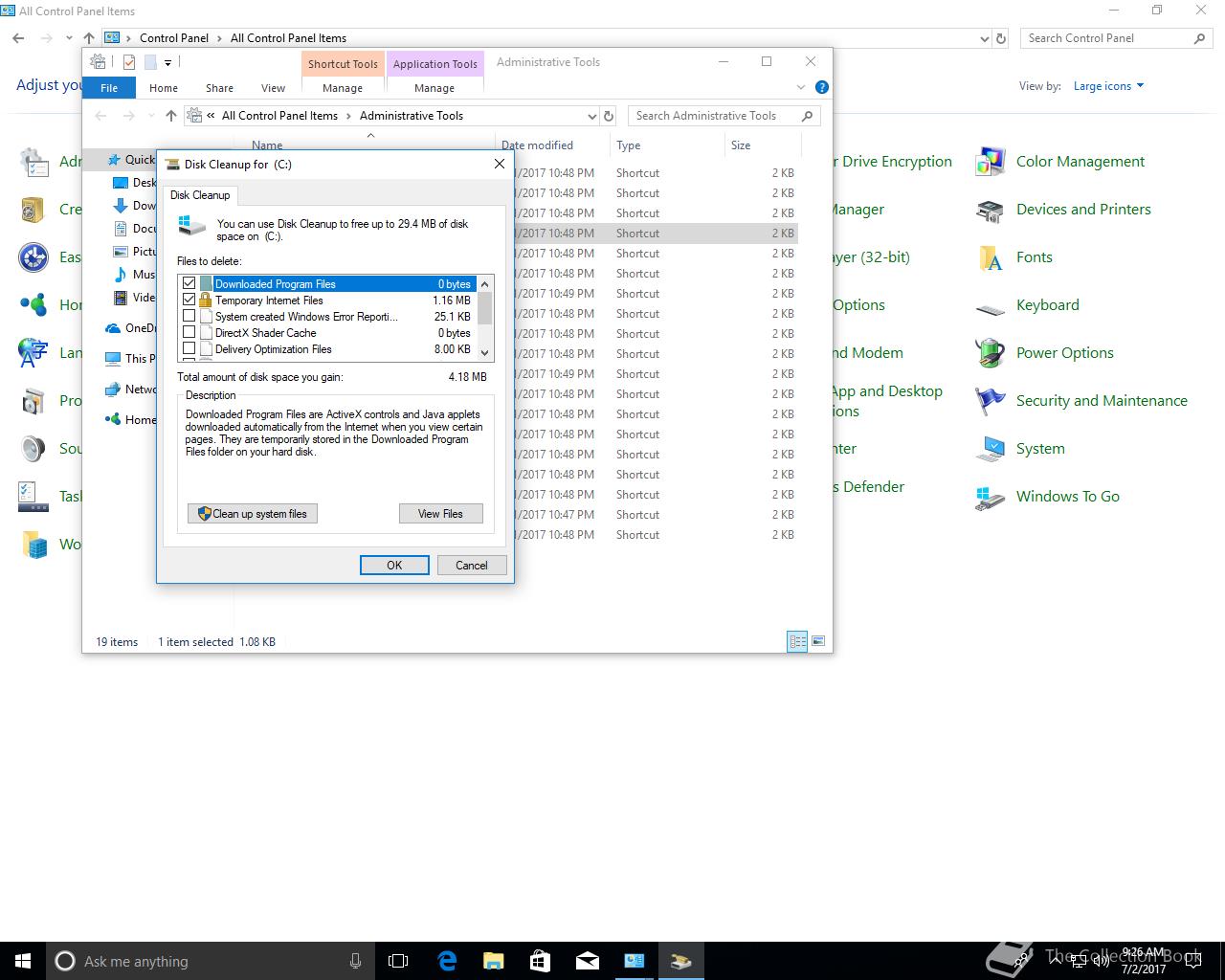Refresh the Control Panel window
1225x980 pixels.
pos(1001,38)
